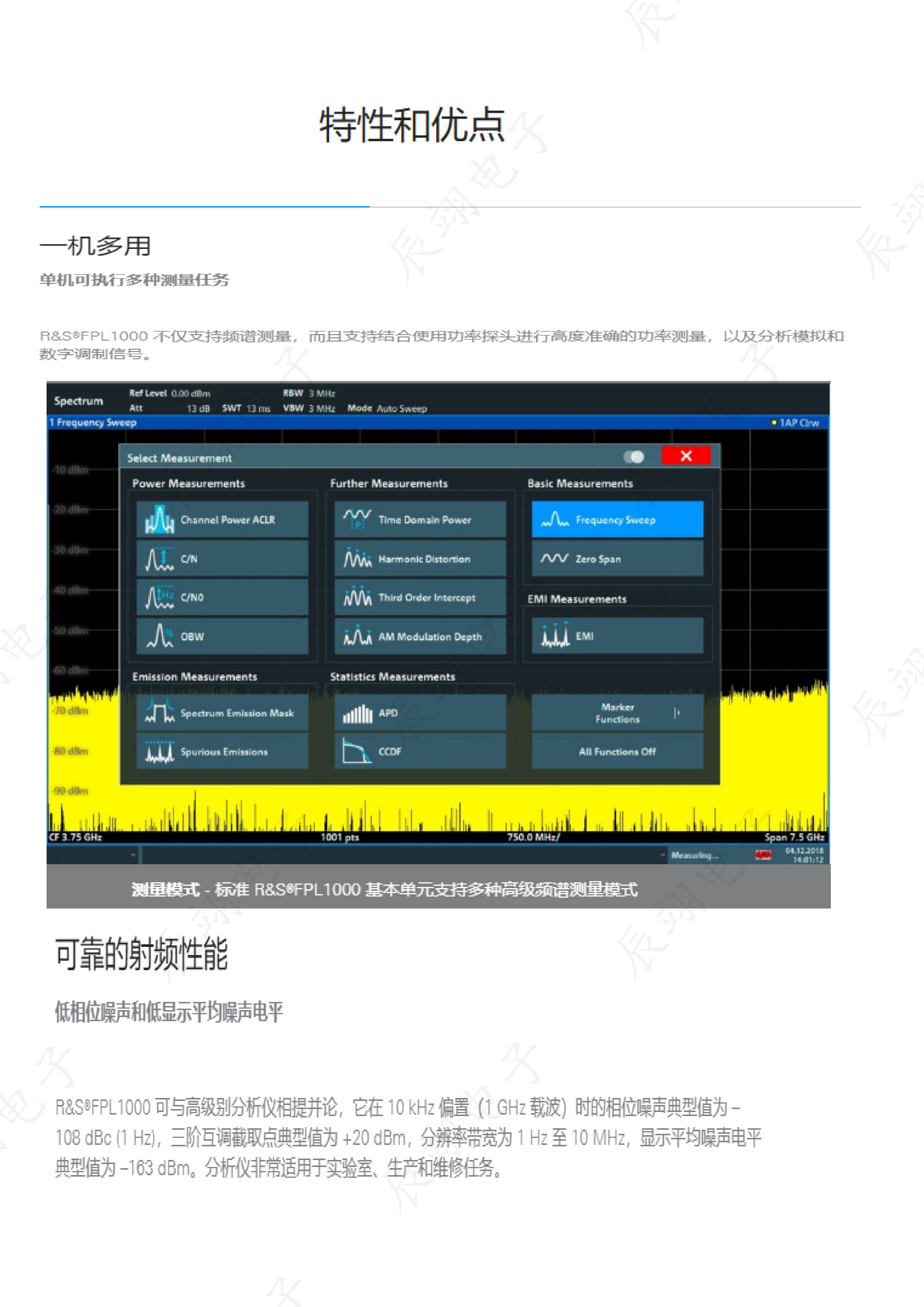Choose the Time Domain Power icon
The width and height of the screenshot is (924, 1307).
357,519
